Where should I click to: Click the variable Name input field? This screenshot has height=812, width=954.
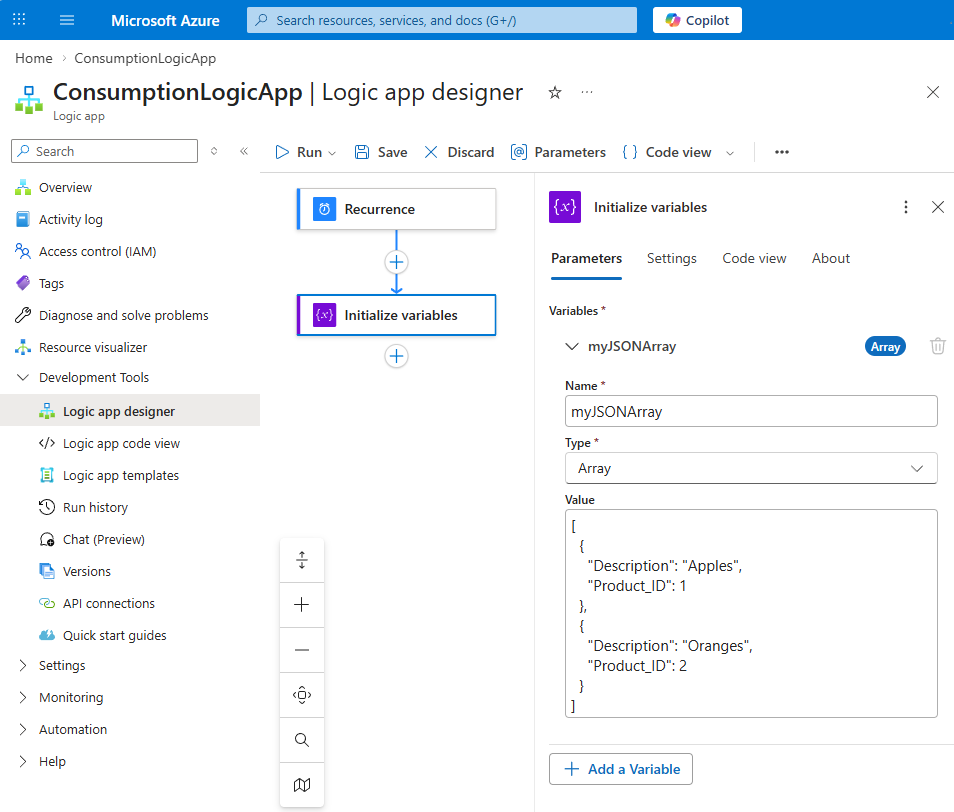pyautogui.click(x=751, y=411)
